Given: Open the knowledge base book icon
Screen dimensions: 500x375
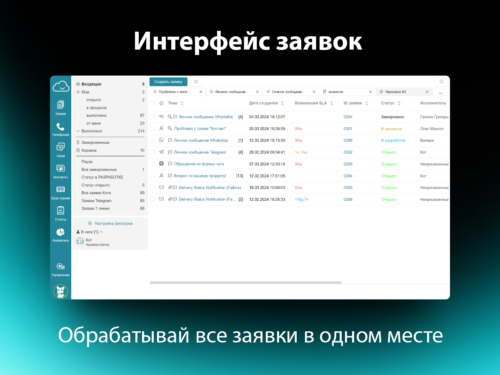Looking at the screenshot, I should click(x=60, y=192).
